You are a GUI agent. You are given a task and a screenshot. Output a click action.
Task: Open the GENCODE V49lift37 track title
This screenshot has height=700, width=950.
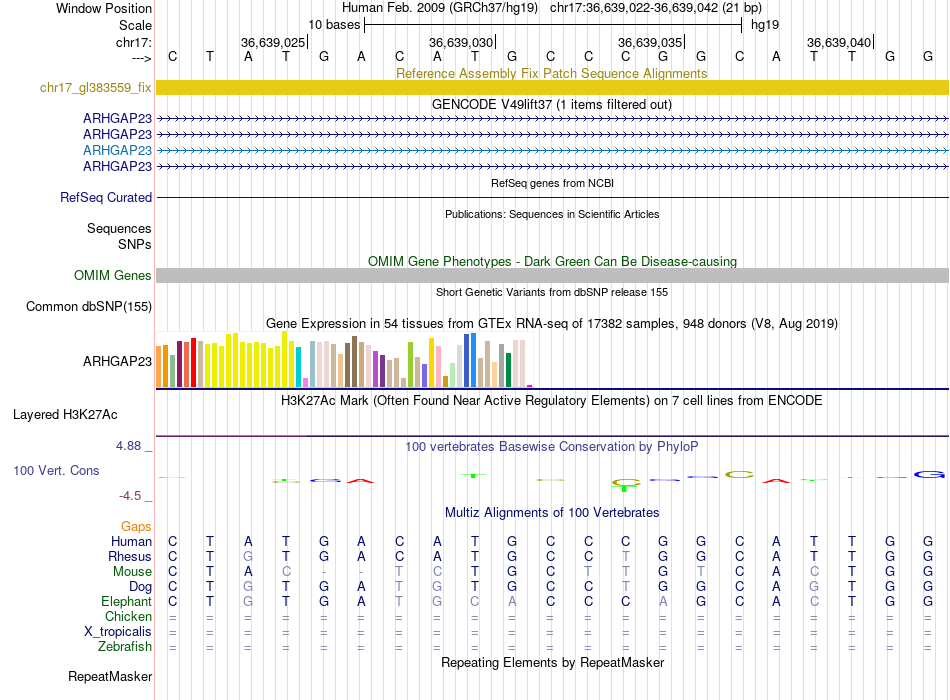(x=551, y=104)
